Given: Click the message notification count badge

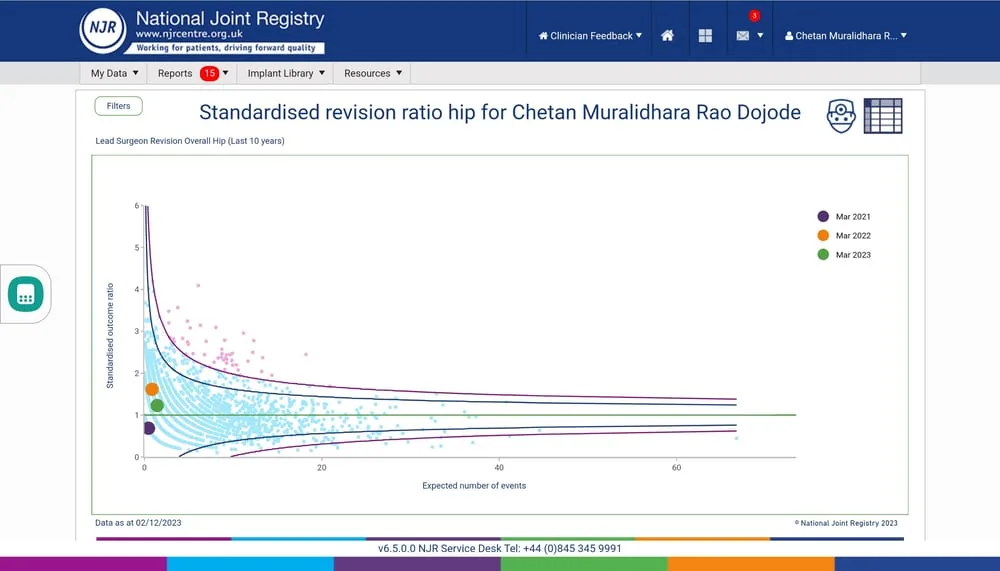Looking at the screenshot, I should [754, 15].
